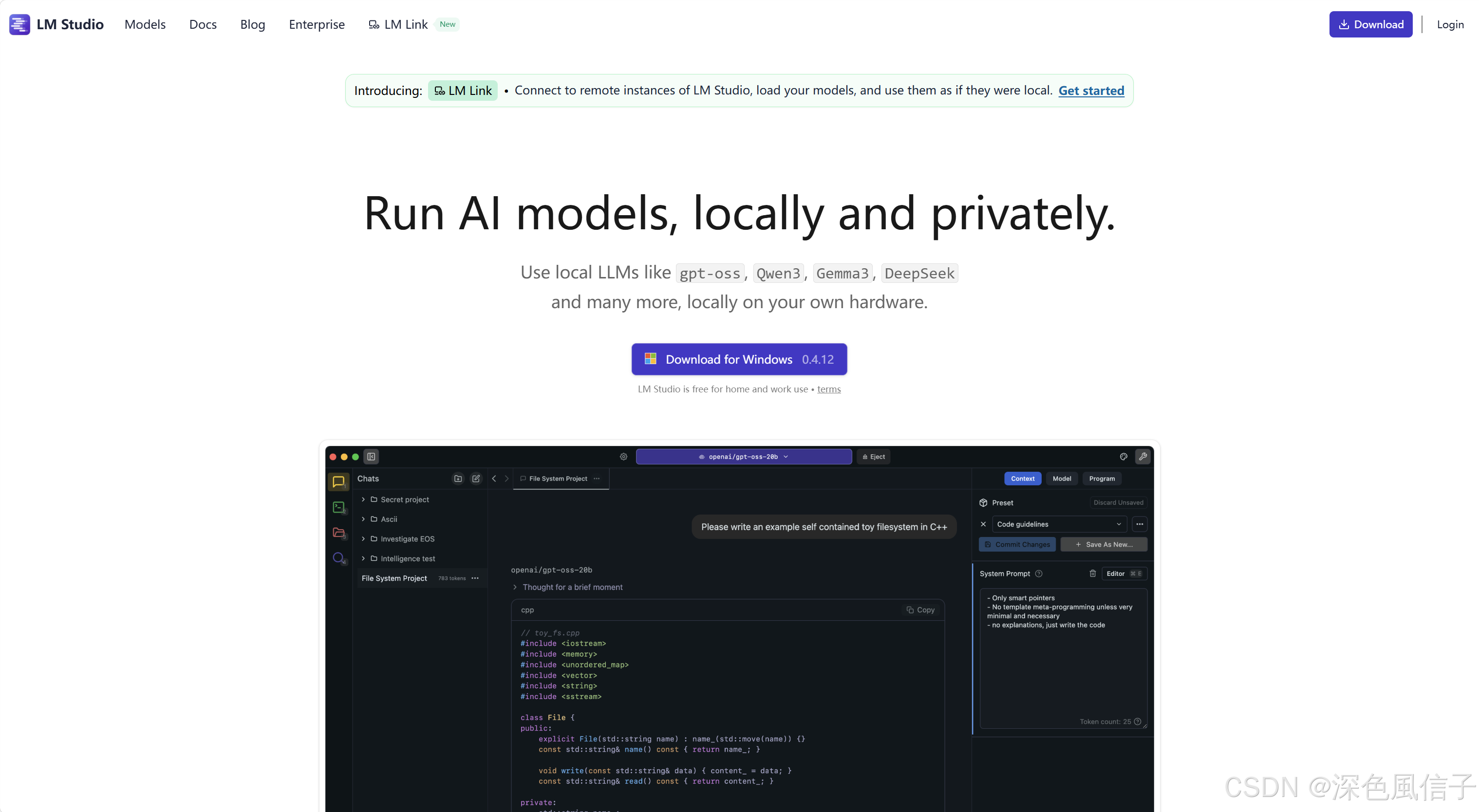Click the new chat compose icon
Screen dimensions: 1479x812
(x=476, y=479)
